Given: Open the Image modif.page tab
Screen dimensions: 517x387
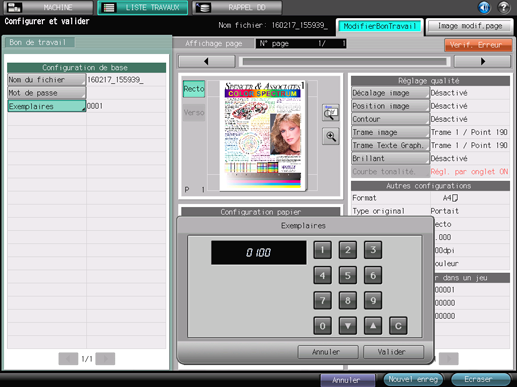Looking at the screenshot, I should tap(470, 26).
